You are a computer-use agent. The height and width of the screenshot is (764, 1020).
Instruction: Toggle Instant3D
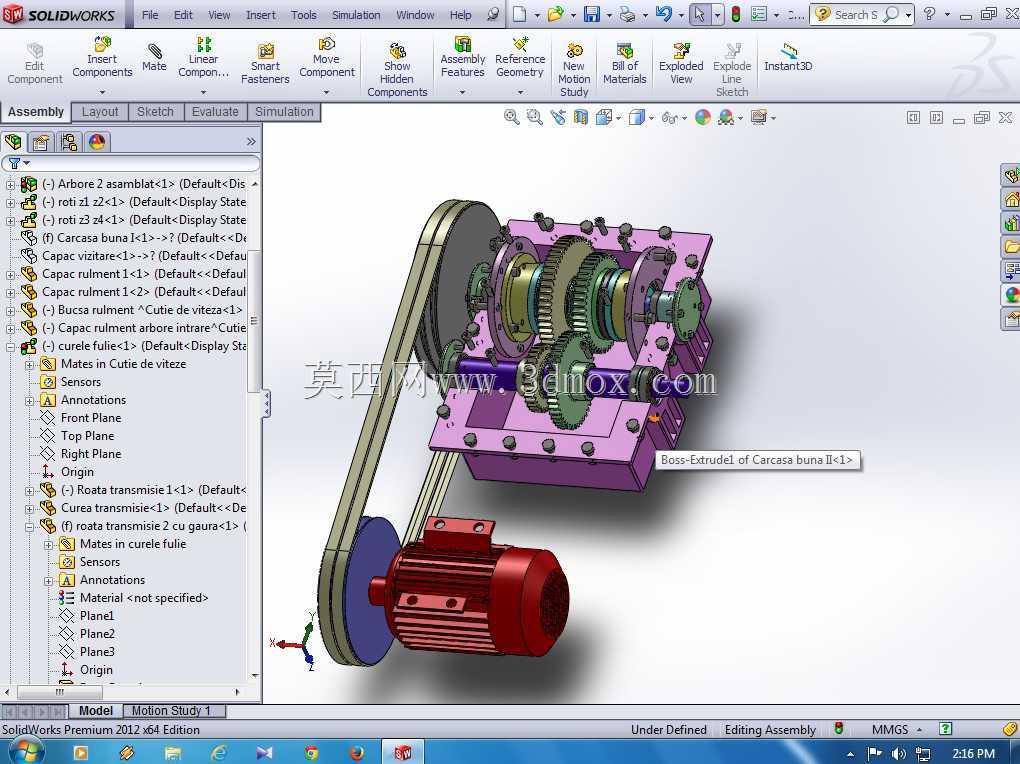788,57
